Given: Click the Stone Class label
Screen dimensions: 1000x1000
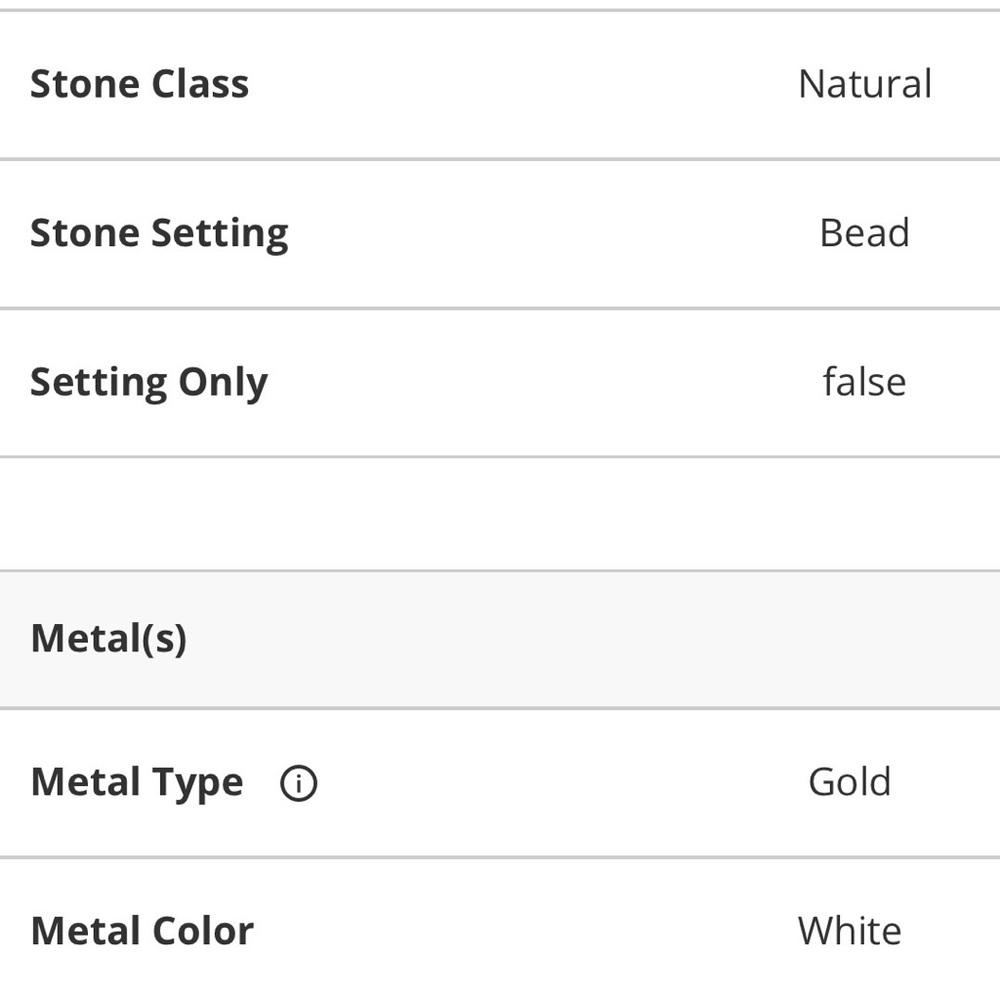Looking at the screenshot, I should click(139, 84).
